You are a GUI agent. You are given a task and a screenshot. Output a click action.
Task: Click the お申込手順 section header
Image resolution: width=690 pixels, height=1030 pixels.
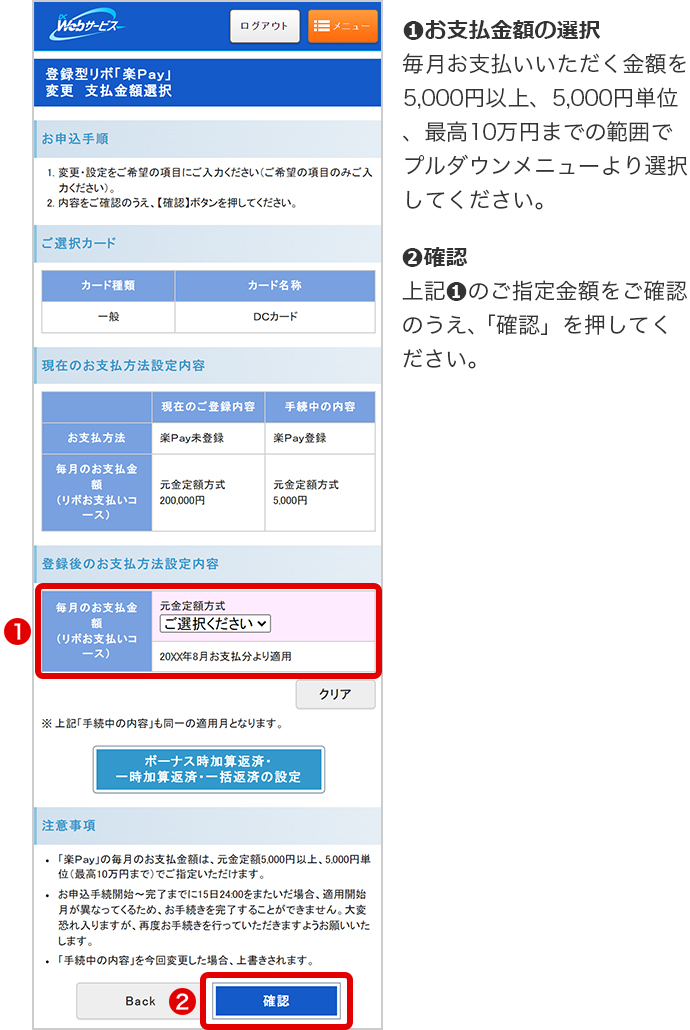point(207,138)
